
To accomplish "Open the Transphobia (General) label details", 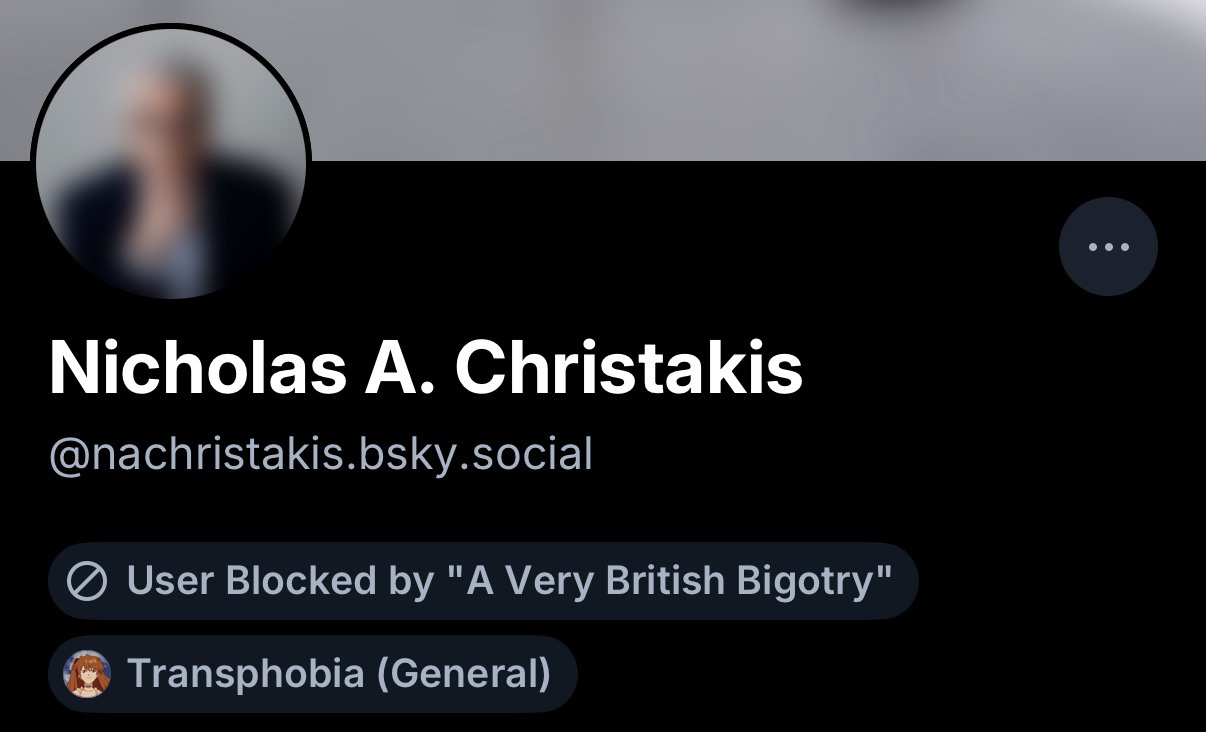I will (313, 674).
